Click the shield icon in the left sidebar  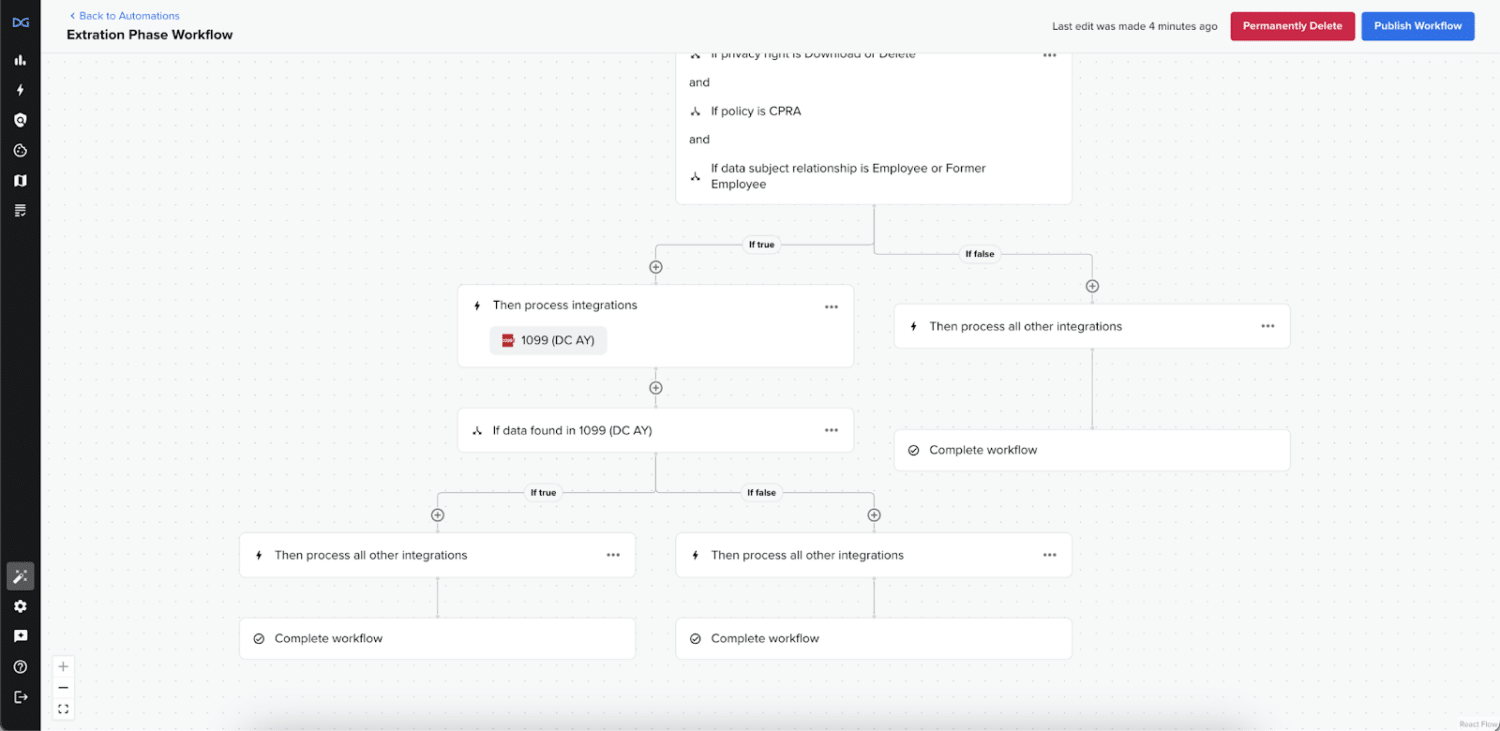20,120
